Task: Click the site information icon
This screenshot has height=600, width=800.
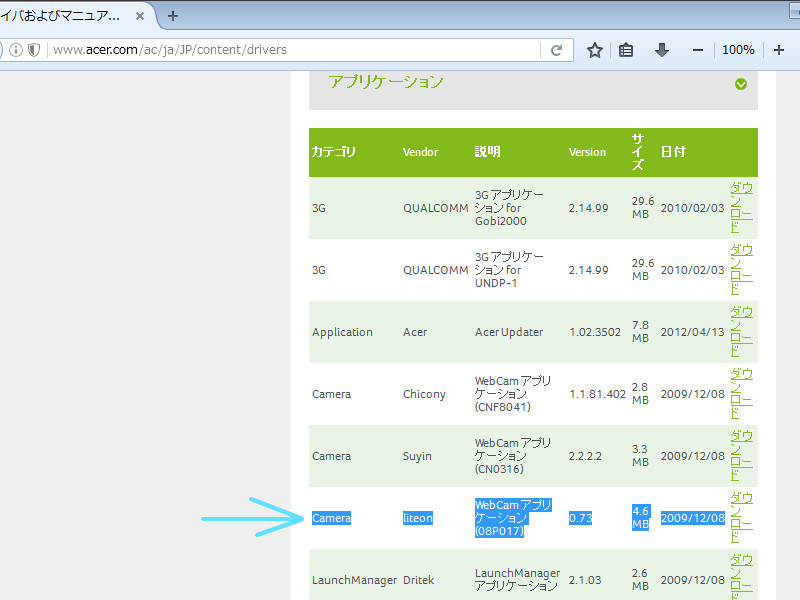Action: 16,50
